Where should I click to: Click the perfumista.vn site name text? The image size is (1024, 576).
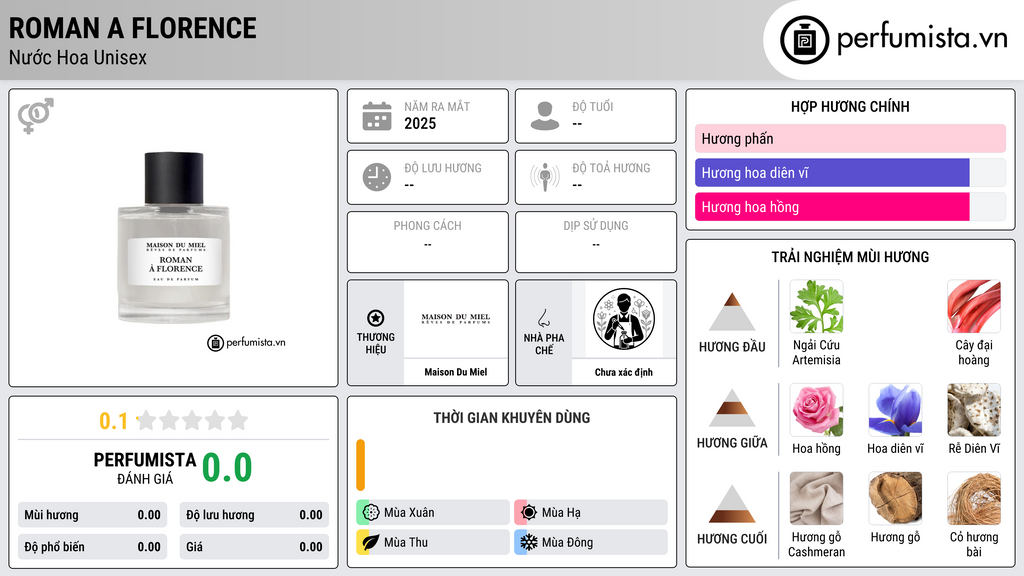(x=922, y=38)
